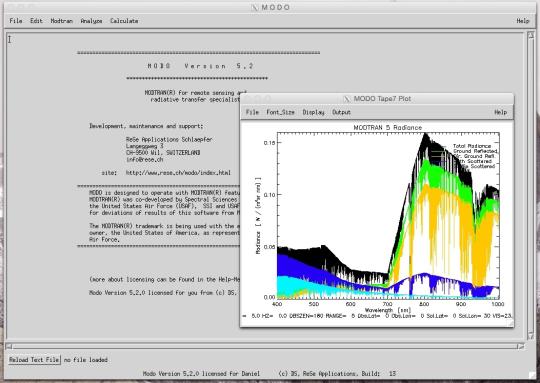Click the vertical scrollbar up arrow
Image resolution: width=540 pixels, height=383 pixels.
(x=531, y=35)
